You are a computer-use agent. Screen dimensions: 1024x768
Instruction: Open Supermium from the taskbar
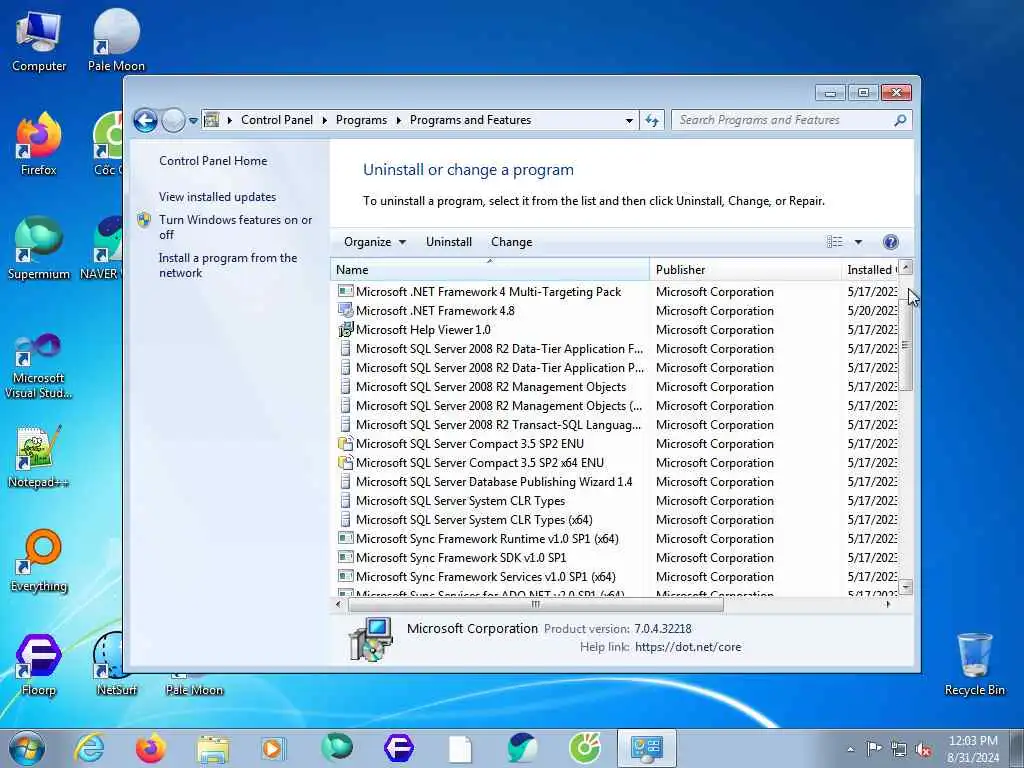click(337, 748)
